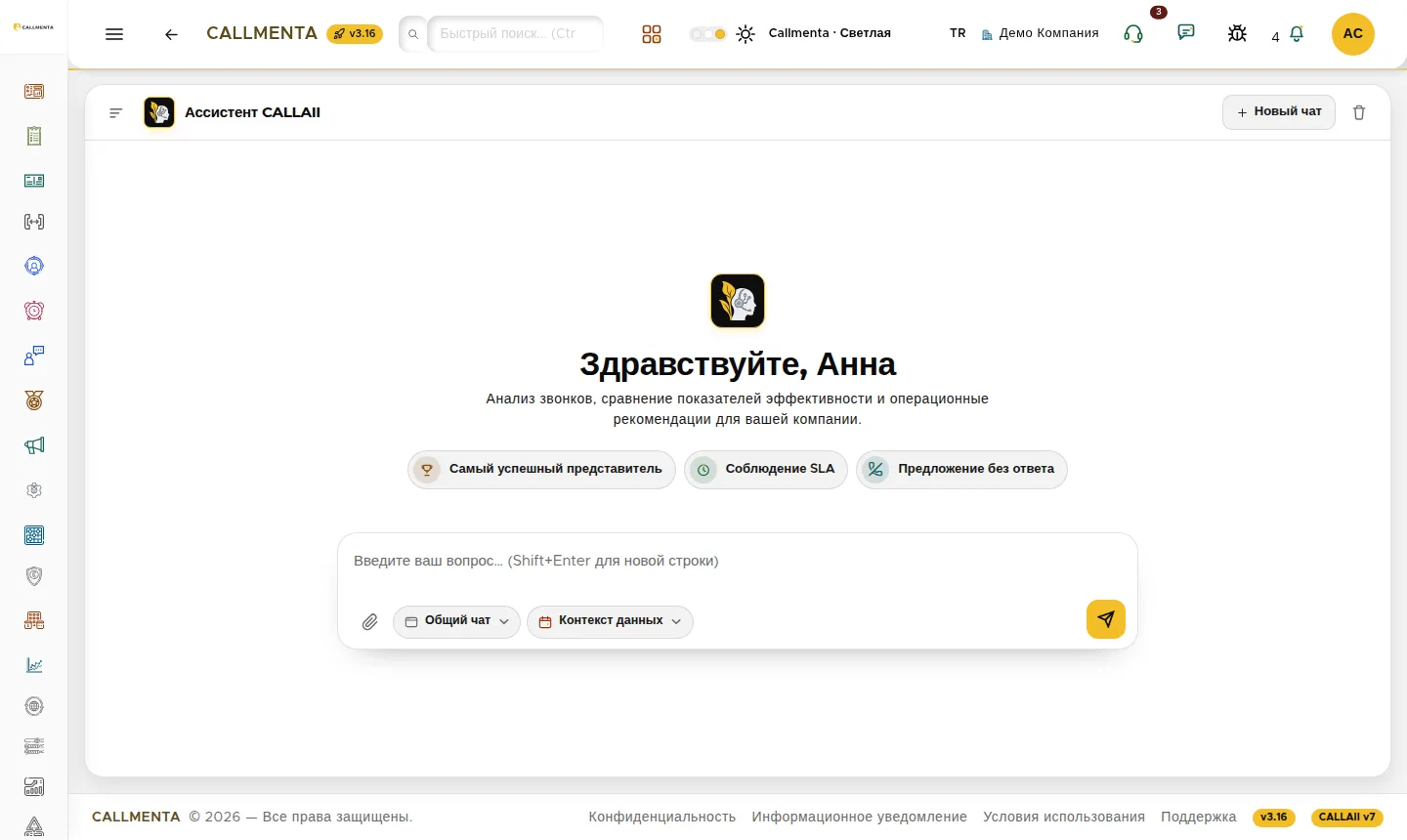Open the line chart analytics sidebar icon
This screenshot has width=1407, height=840.
point(34,665)
